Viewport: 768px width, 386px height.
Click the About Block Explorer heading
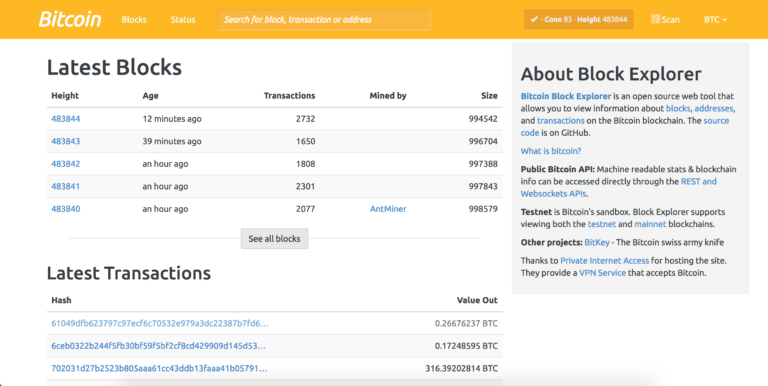(611, 74)
